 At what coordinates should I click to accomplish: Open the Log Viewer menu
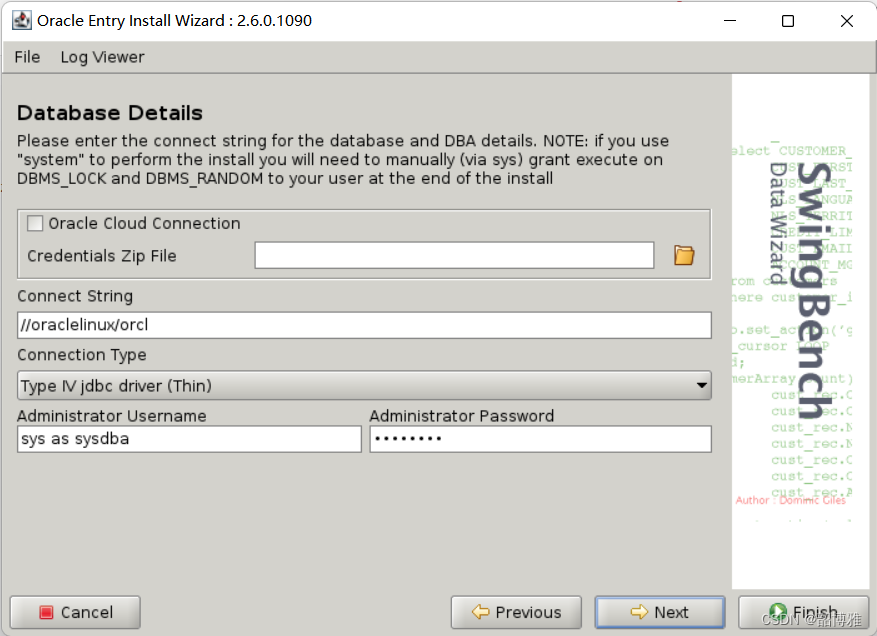pyautogui.click(x=101, y=57)
